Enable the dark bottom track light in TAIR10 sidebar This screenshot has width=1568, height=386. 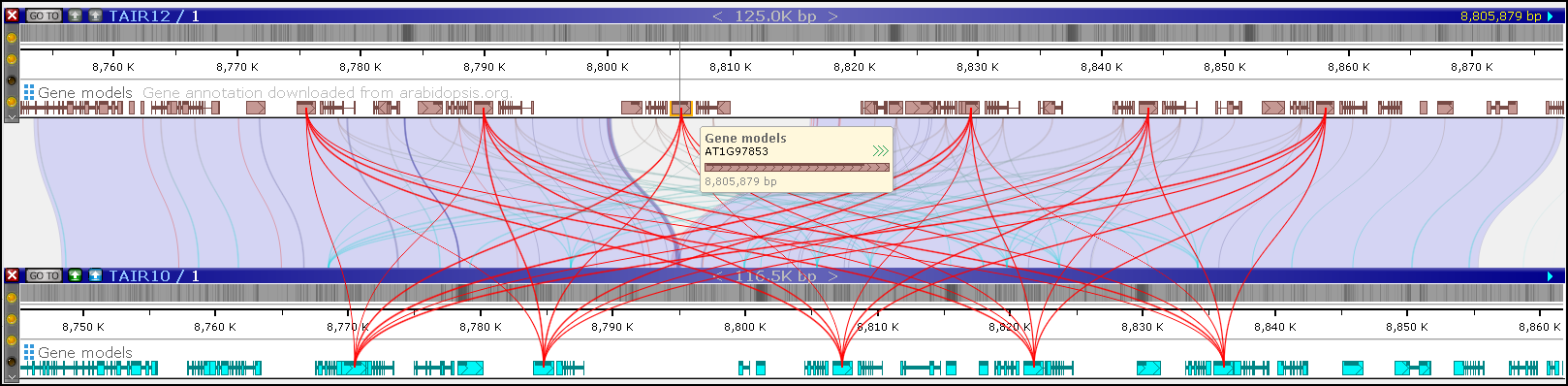[x=12, y=362]
